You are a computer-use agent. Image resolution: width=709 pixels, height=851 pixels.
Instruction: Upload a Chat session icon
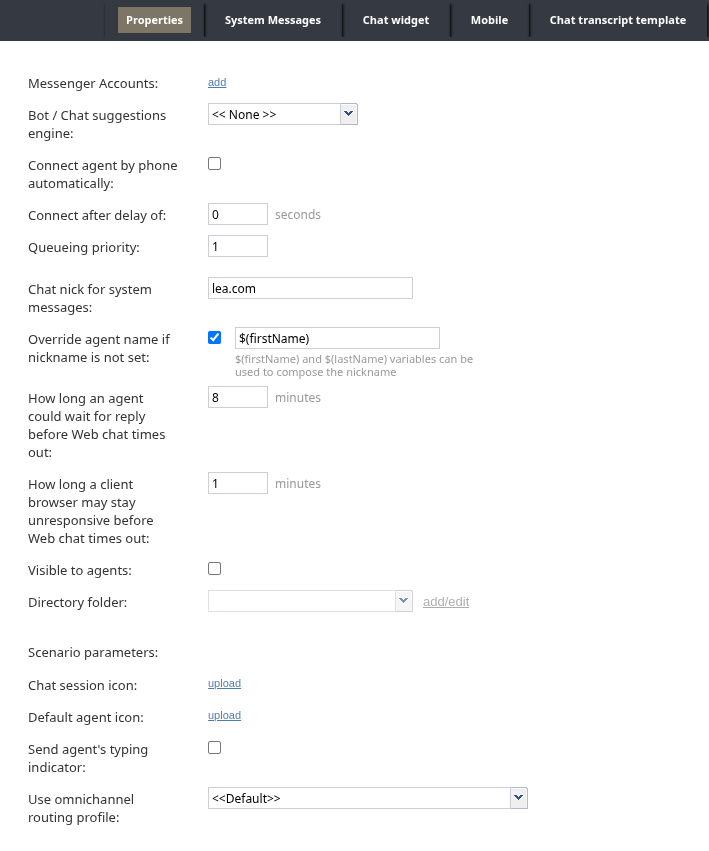(224, 684)
